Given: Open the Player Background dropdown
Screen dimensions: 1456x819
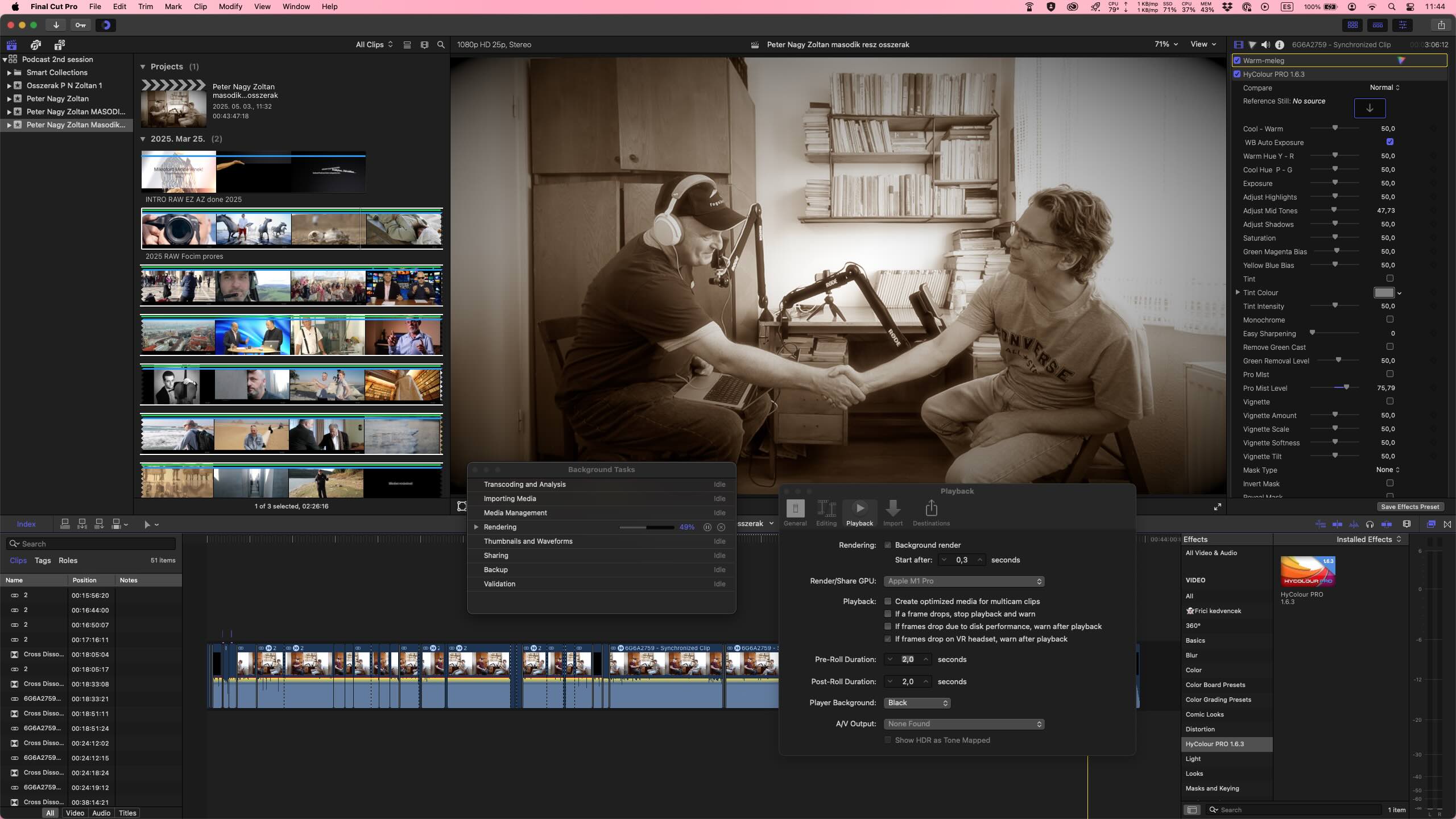Looking at the screenshot, I should (917, 703).
